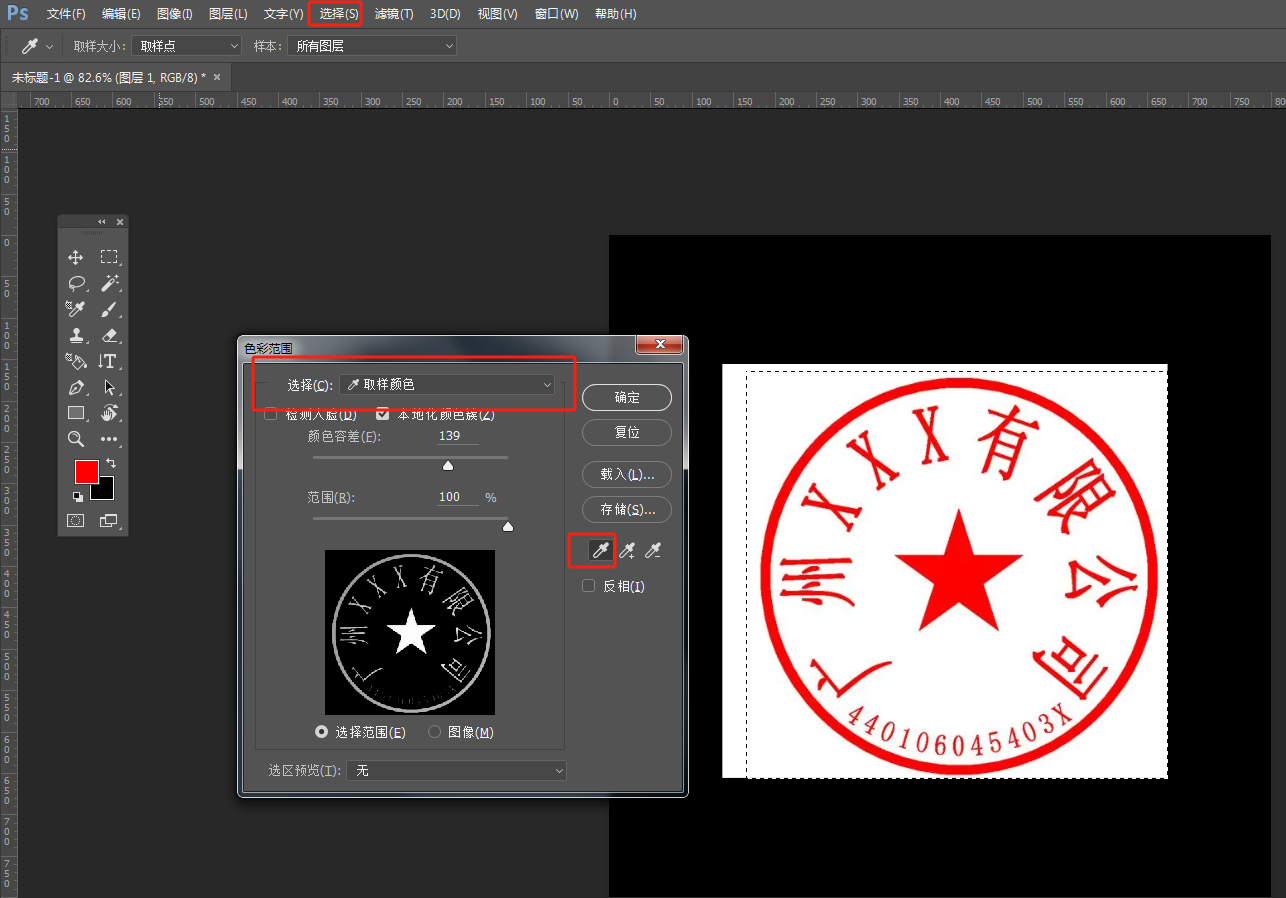Select the Lasso tool

76,283
